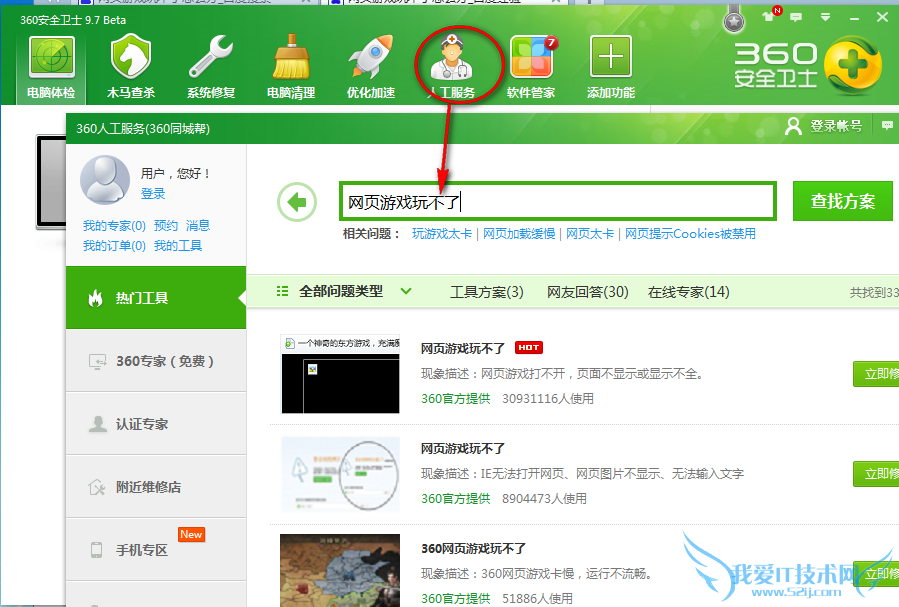Click 登录帐号 text in service header
The image size is (899, 607).
click(836, 126)
